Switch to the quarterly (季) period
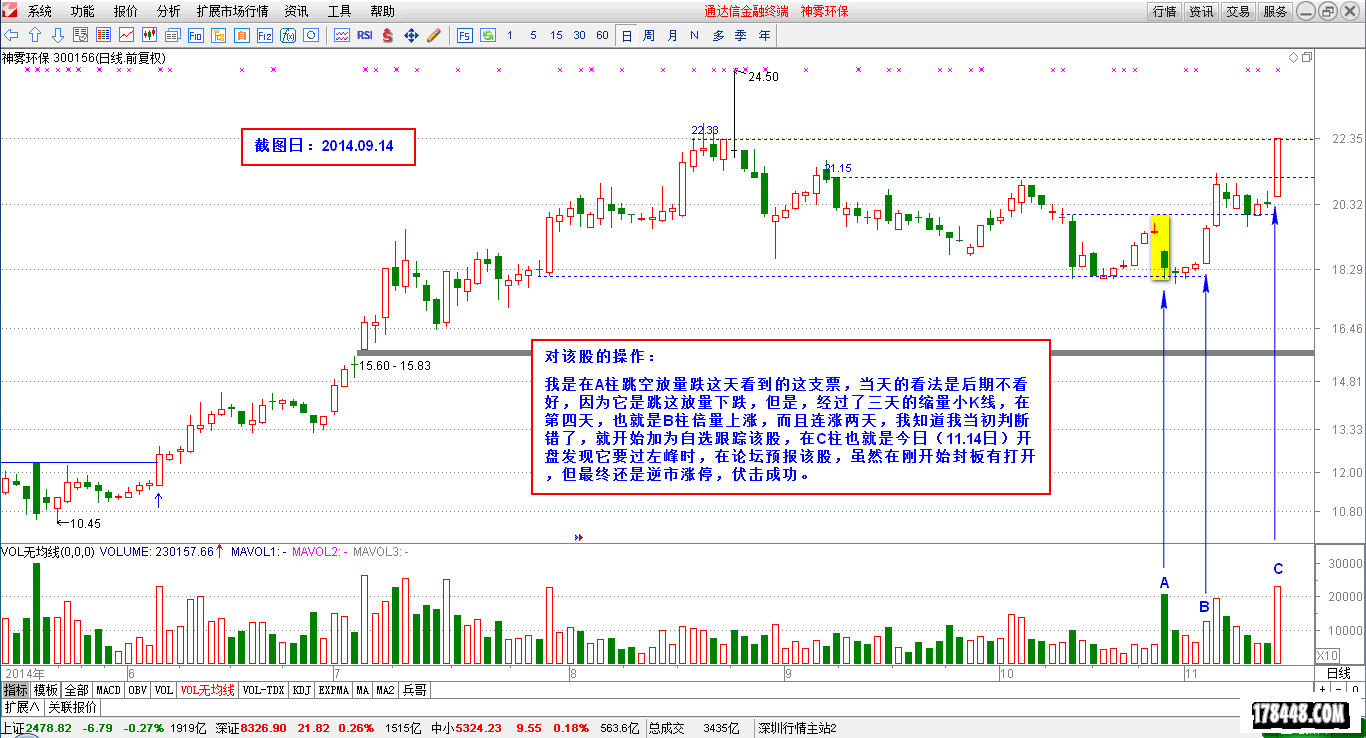The width and height of the screenshot is (1366, 738). pyautogui.click(x=741, y=35)
